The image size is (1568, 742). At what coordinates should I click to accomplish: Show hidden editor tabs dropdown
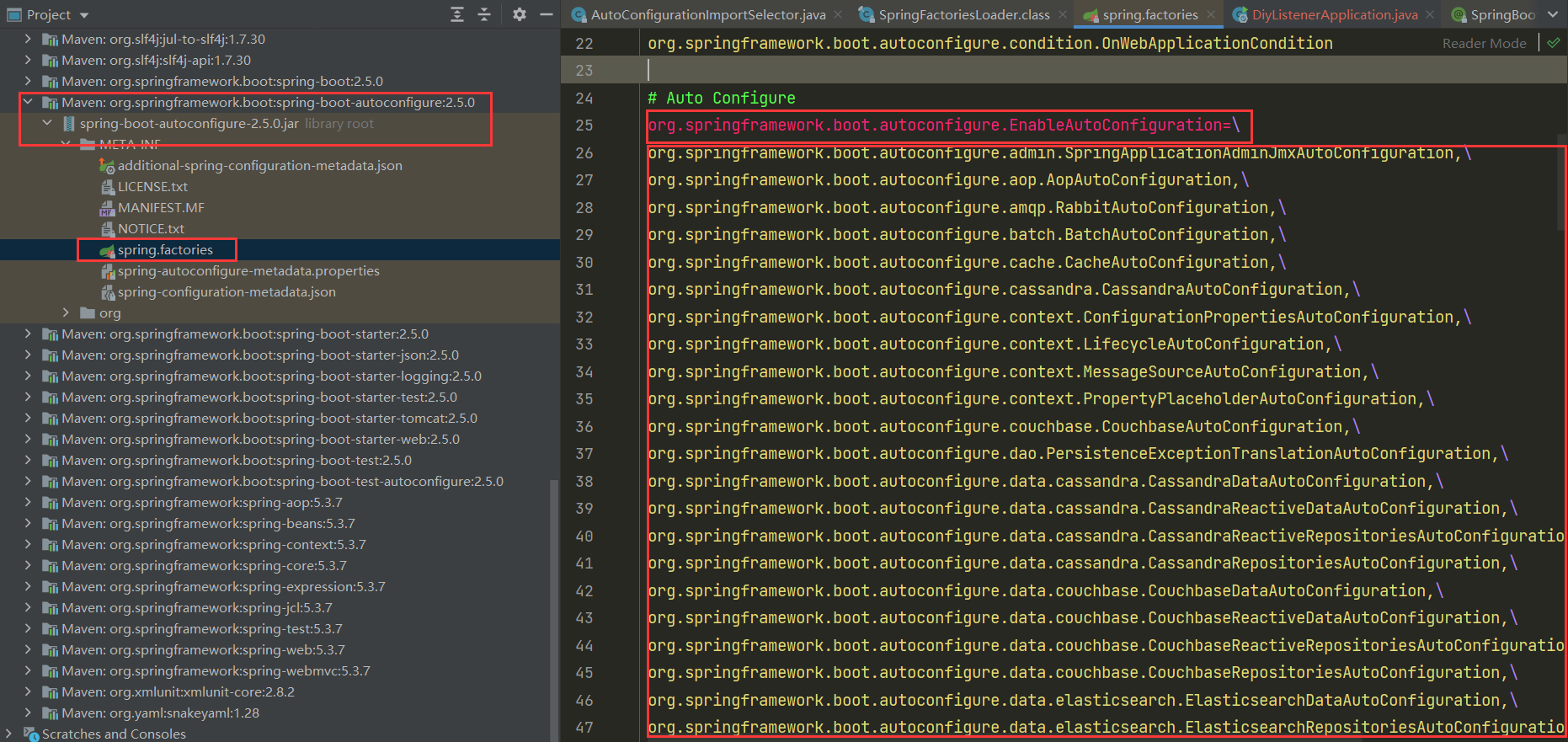[1553, 14]
